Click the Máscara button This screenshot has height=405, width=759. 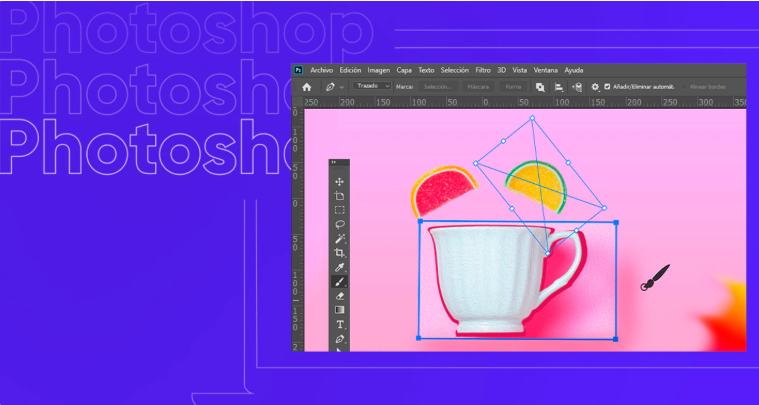(479, 87)
